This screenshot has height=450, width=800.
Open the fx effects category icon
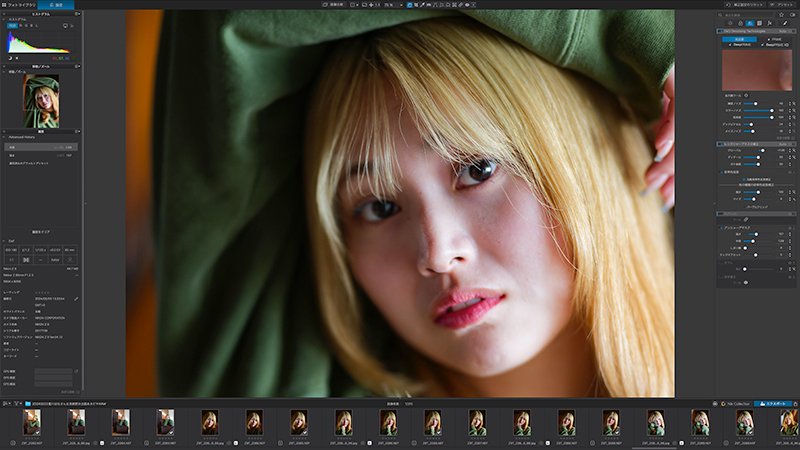coord(769,23)
